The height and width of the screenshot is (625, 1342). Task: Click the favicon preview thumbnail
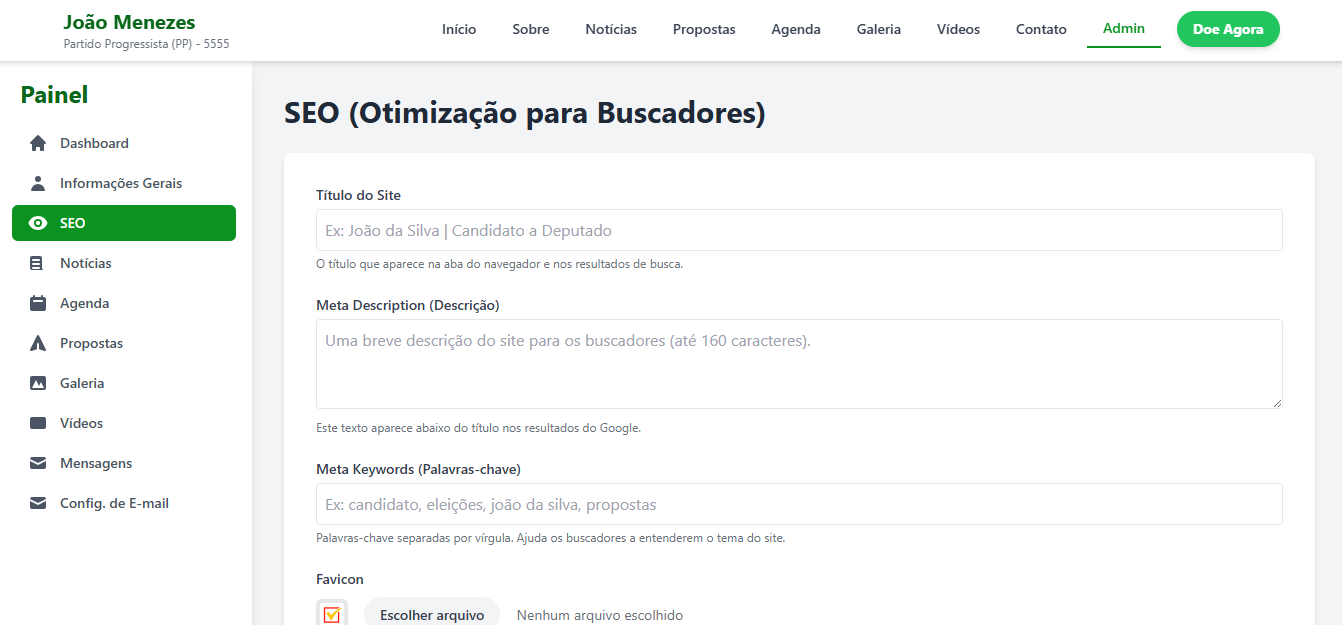point(332,614)
